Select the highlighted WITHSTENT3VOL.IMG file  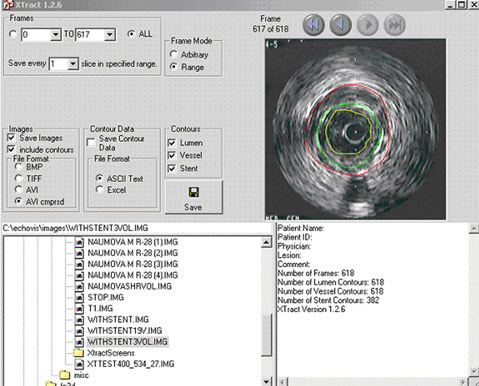click(x=127, y=342)
